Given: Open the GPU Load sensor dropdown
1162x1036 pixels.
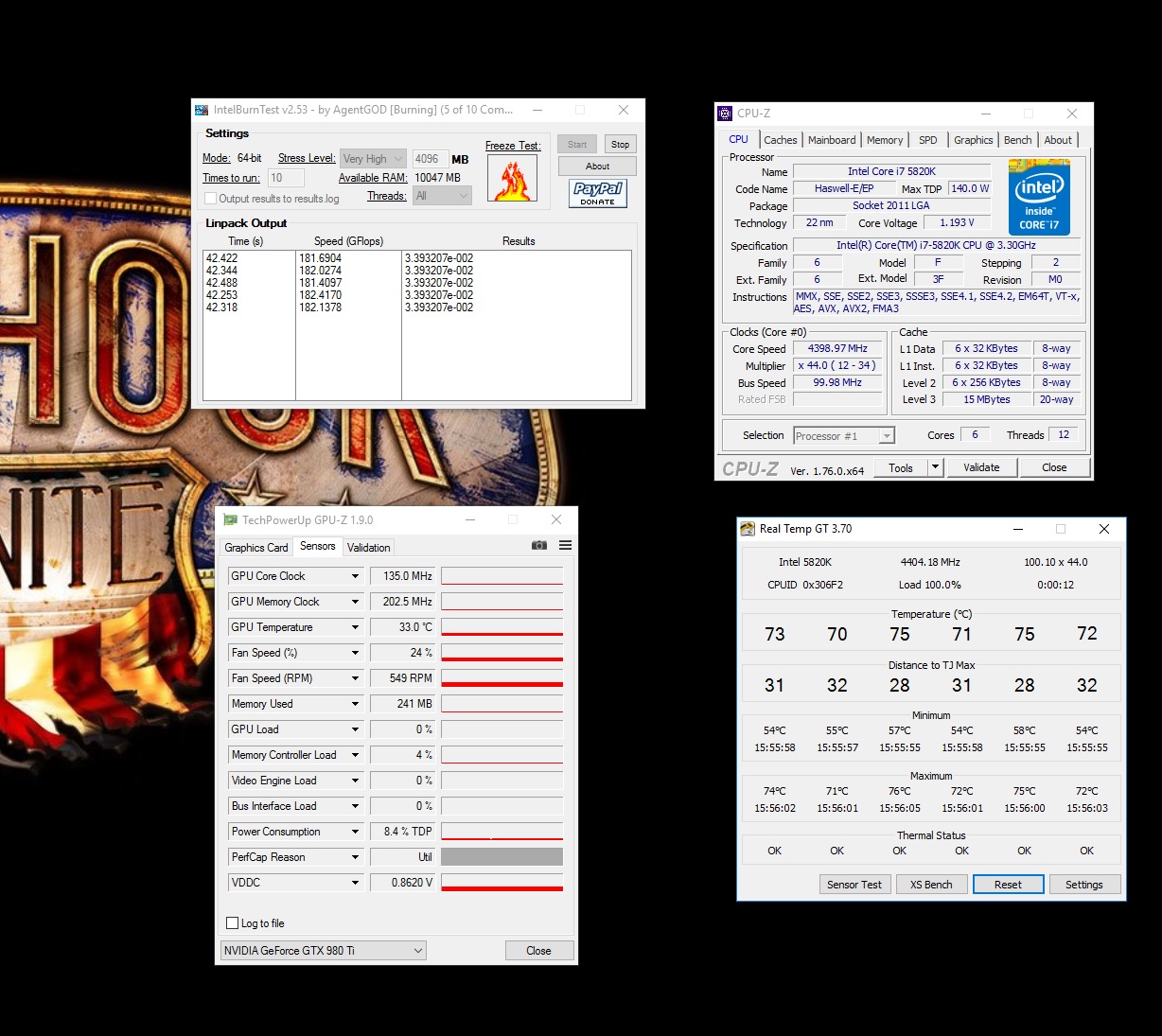Looking at the screenshot, I should tap(356, 729).
